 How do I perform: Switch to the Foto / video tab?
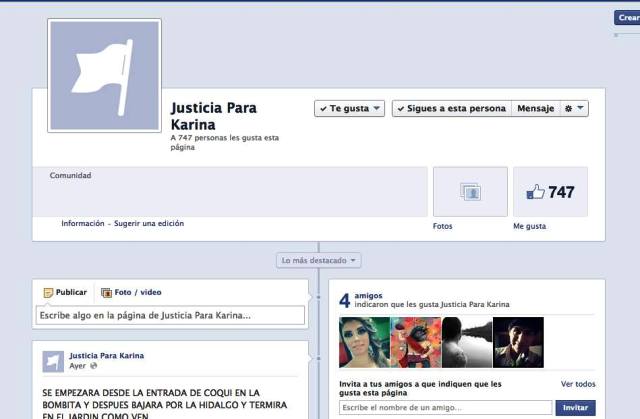(131, 293)
